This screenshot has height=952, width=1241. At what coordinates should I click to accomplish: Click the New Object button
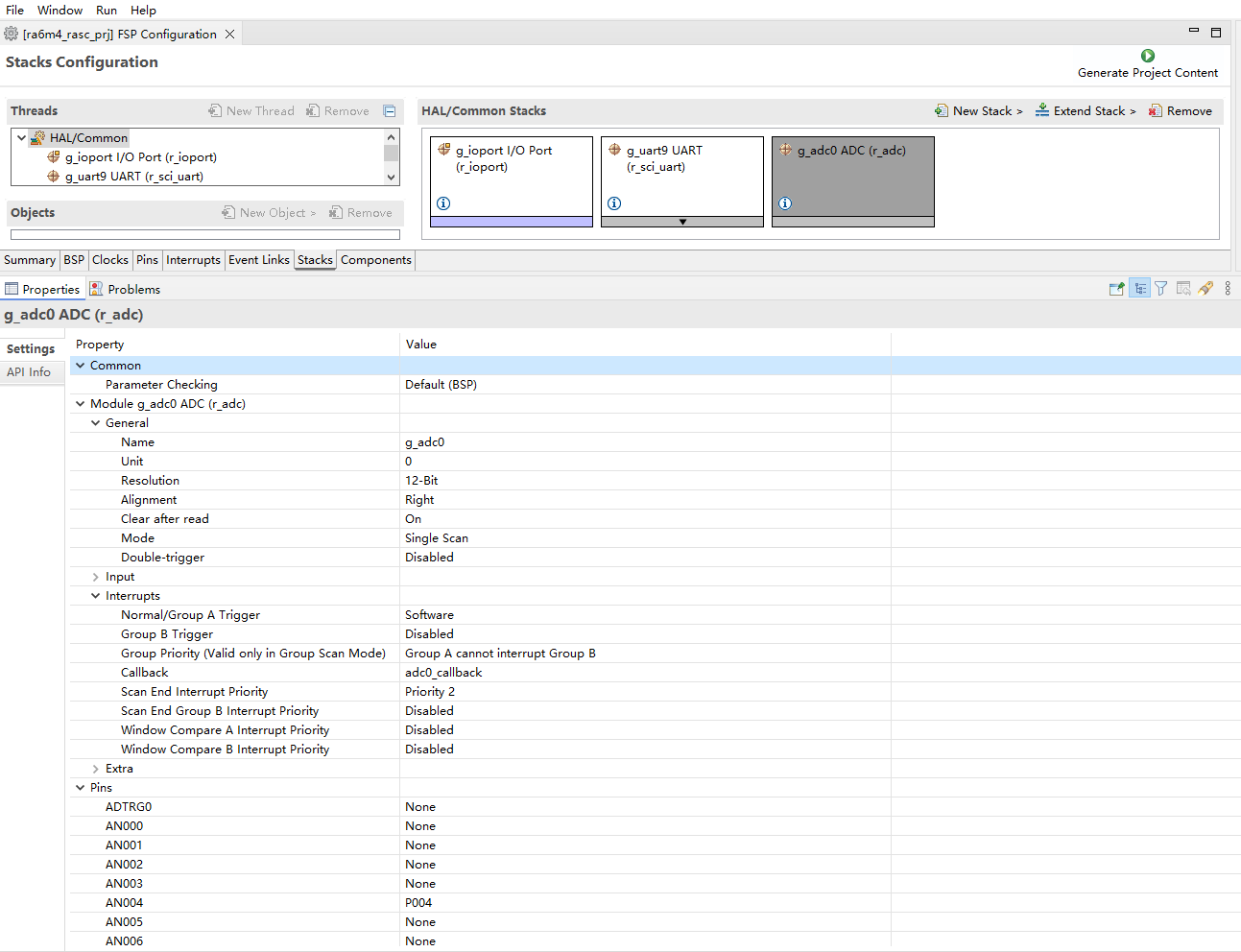269,213
